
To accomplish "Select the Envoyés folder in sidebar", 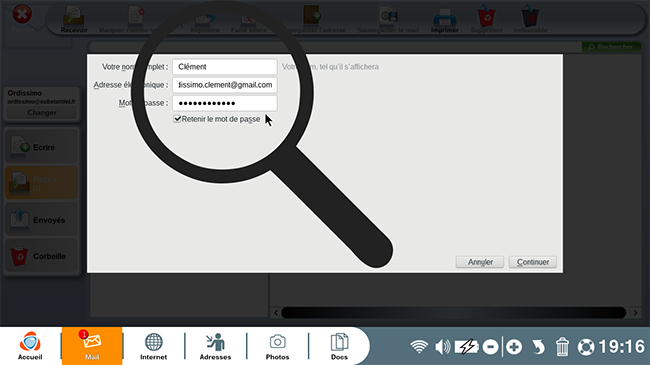I will coord(41,220).
